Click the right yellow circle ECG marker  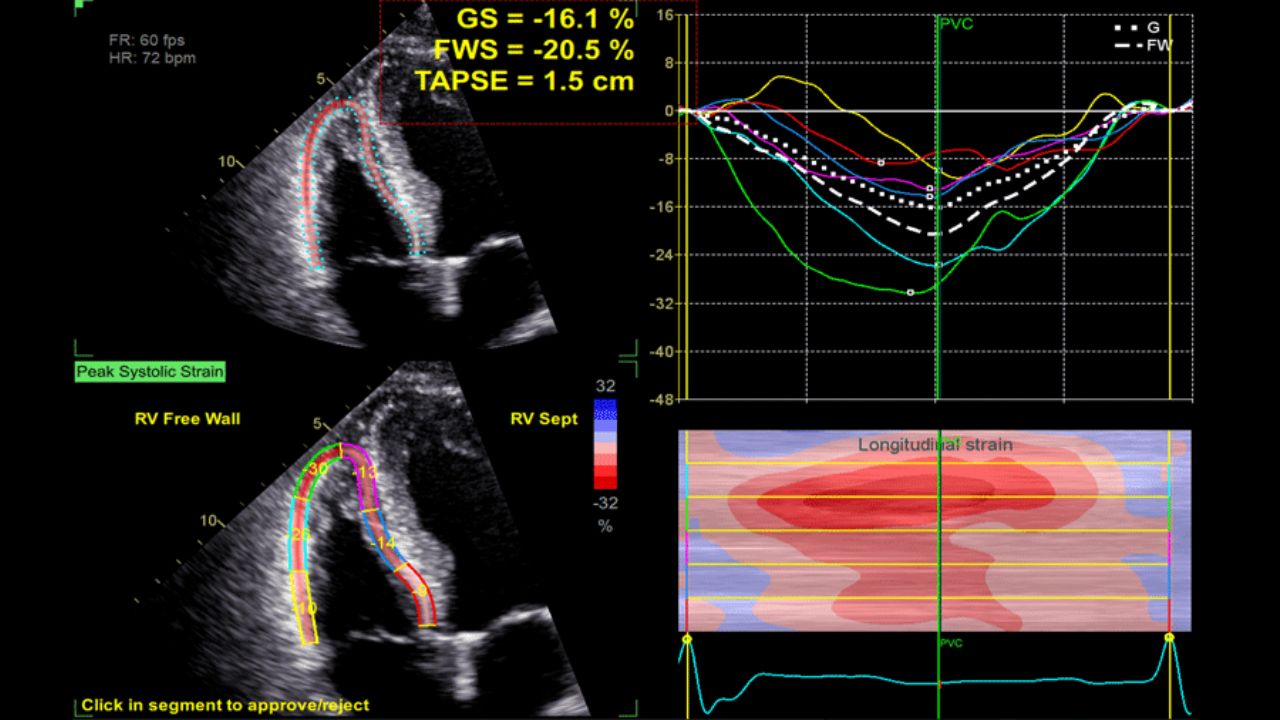coord(1170,637)
